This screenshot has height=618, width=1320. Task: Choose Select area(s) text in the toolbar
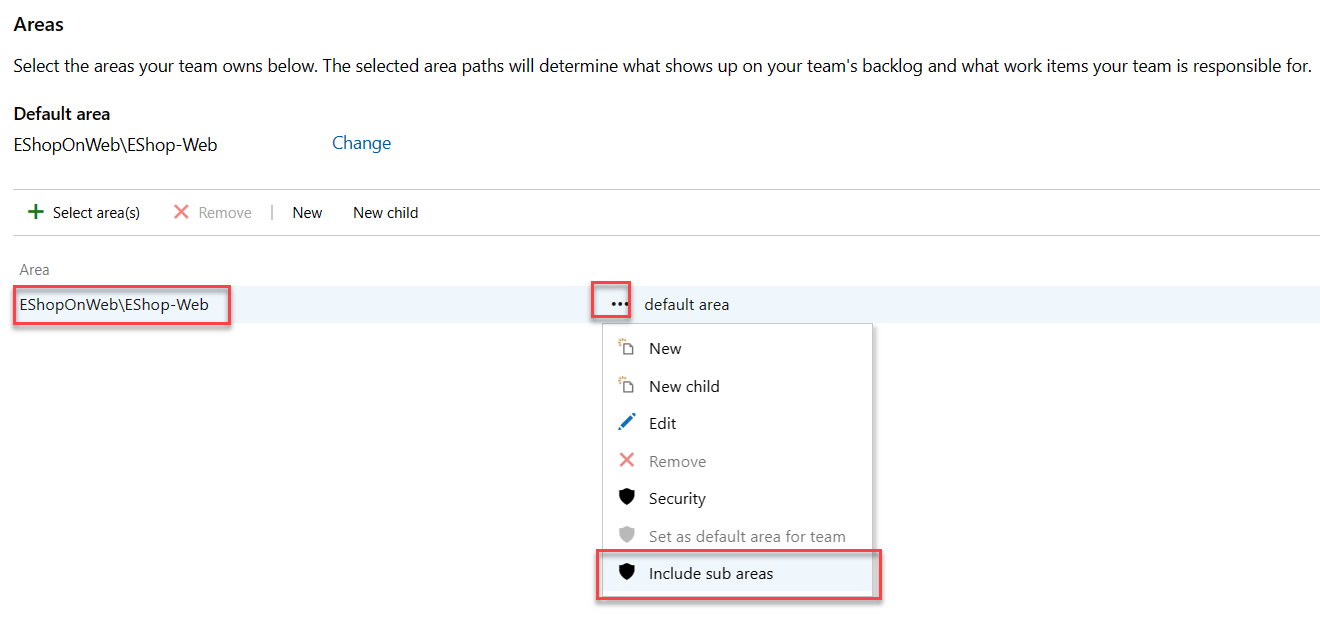click(96, 213)
